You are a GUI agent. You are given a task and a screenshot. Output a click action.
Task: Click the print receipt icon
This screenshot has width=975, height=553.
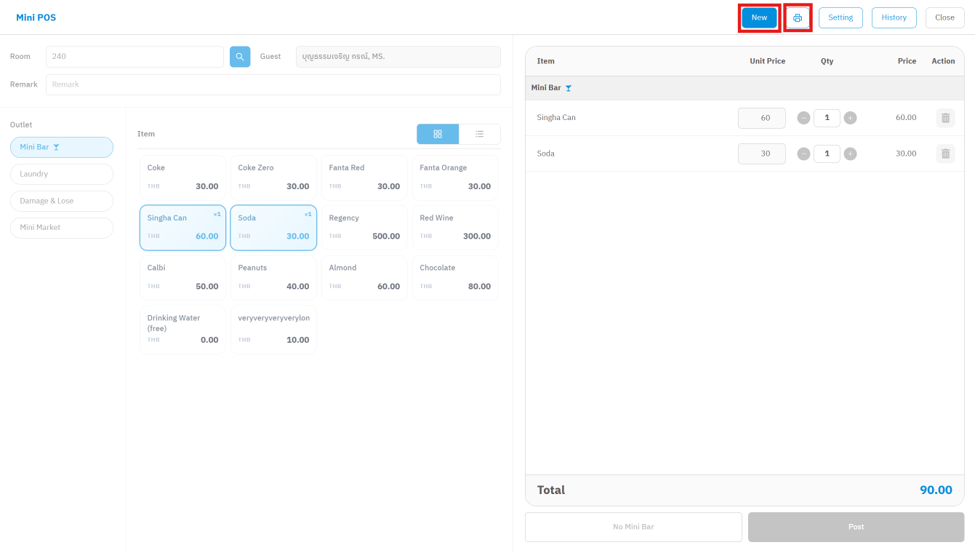798,18
